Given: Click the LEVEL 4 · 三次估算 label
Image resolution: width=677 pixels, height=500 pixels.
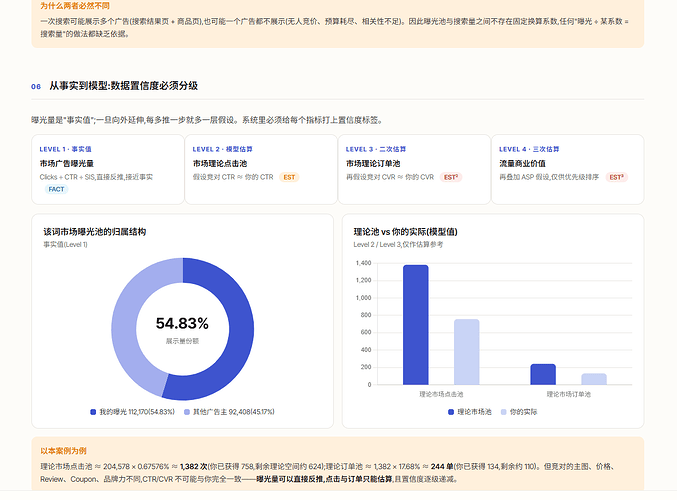Looking at the screenshot, I should click(529, 149).
